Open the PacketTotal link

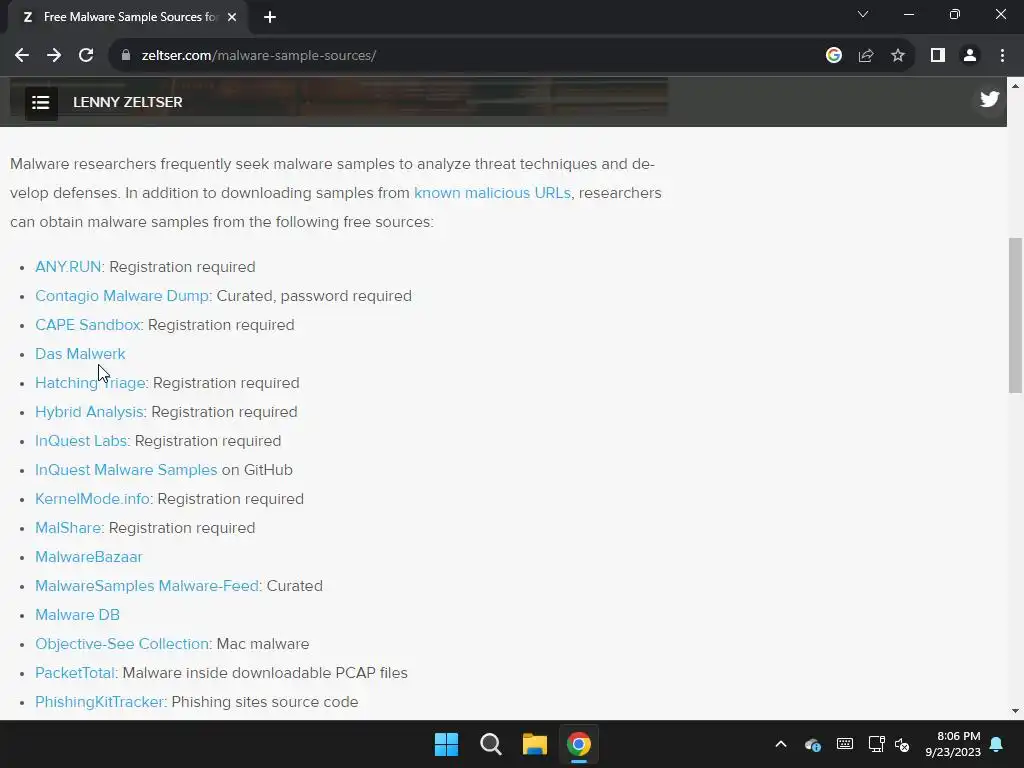pos(75,673)
